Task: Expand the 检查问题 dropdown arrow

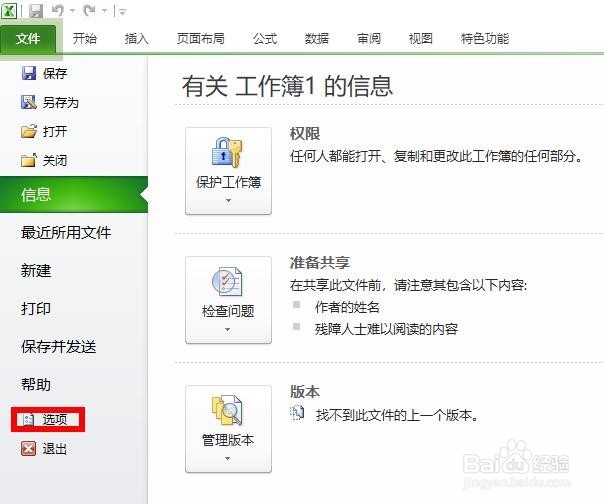Action: [228, 329]
